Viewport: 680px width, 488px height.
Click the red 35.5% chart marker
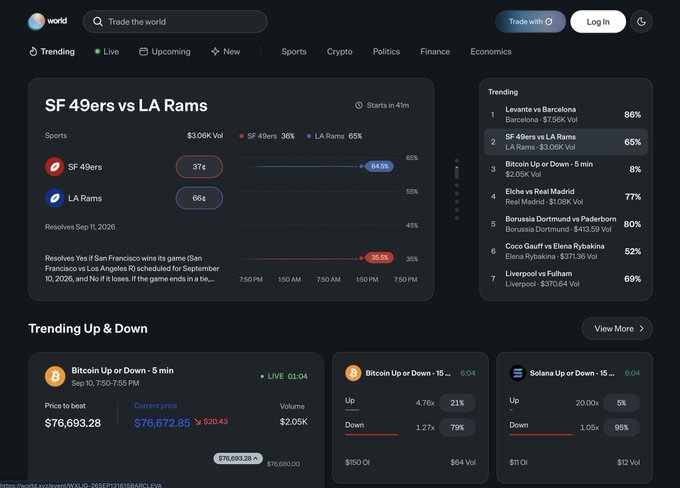pyautogui.click(x=379, y=258)
